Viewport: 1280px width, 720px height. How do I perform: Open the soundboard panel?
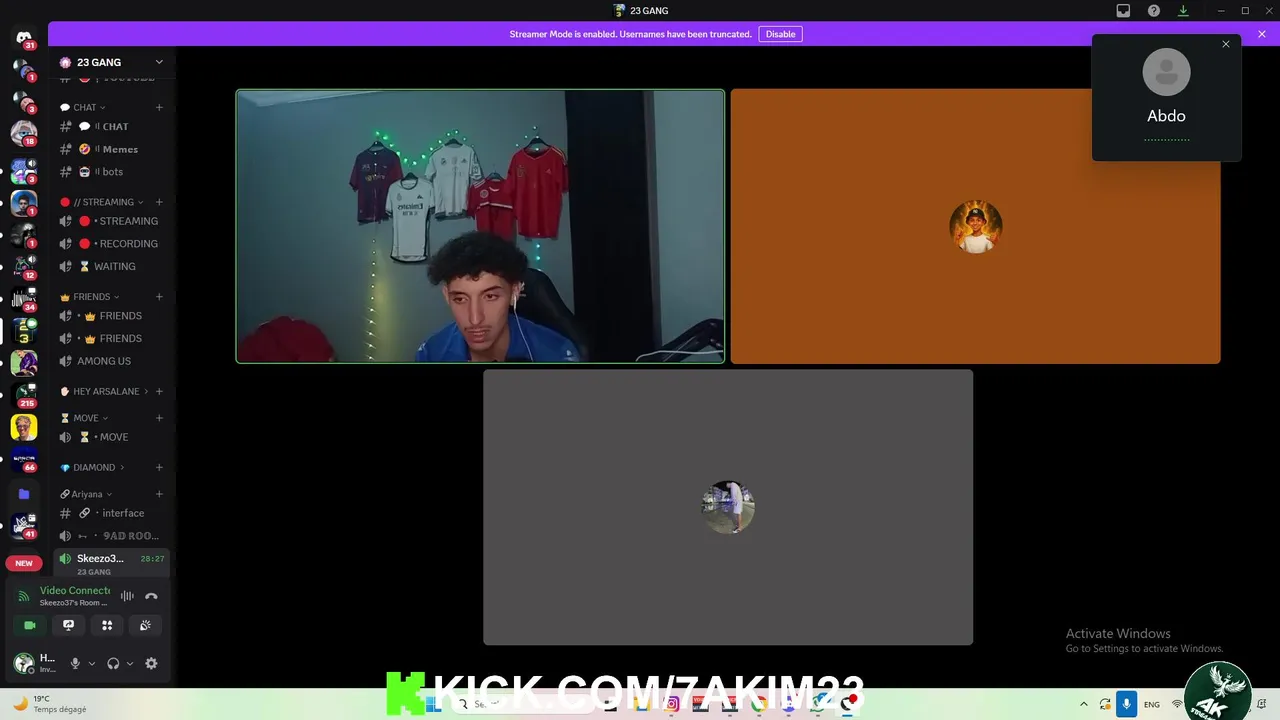pos(145,625)
